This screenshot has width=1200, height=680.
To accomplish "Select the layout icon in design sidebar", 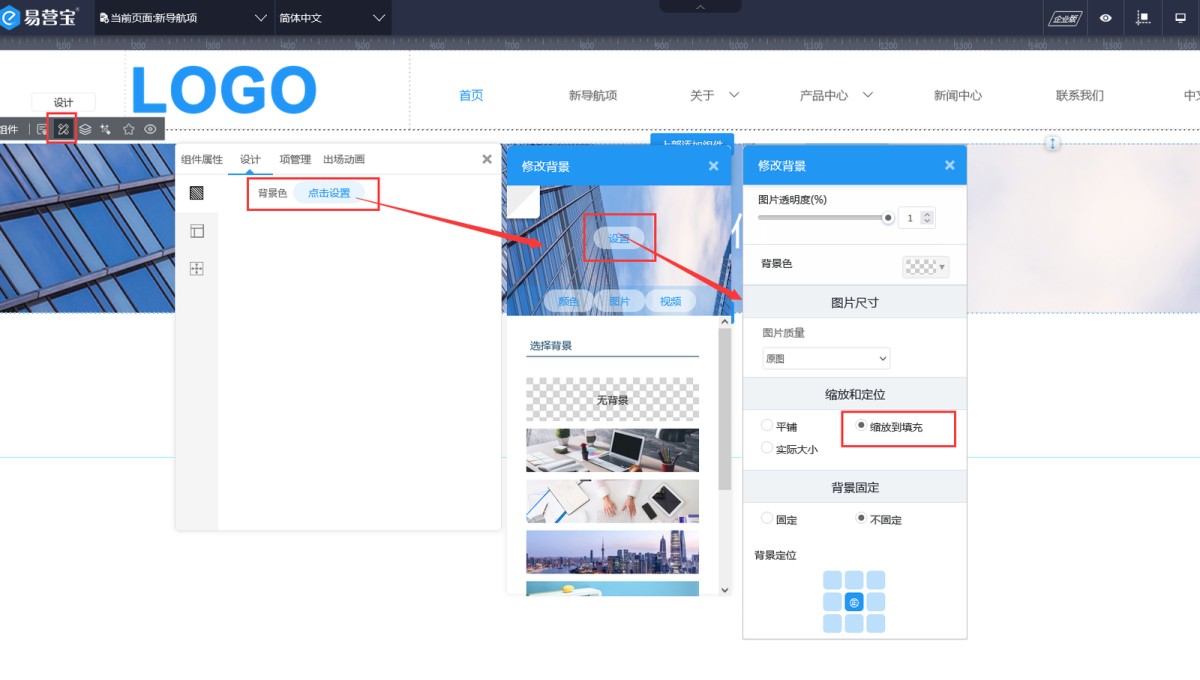I will click(197, 231).
